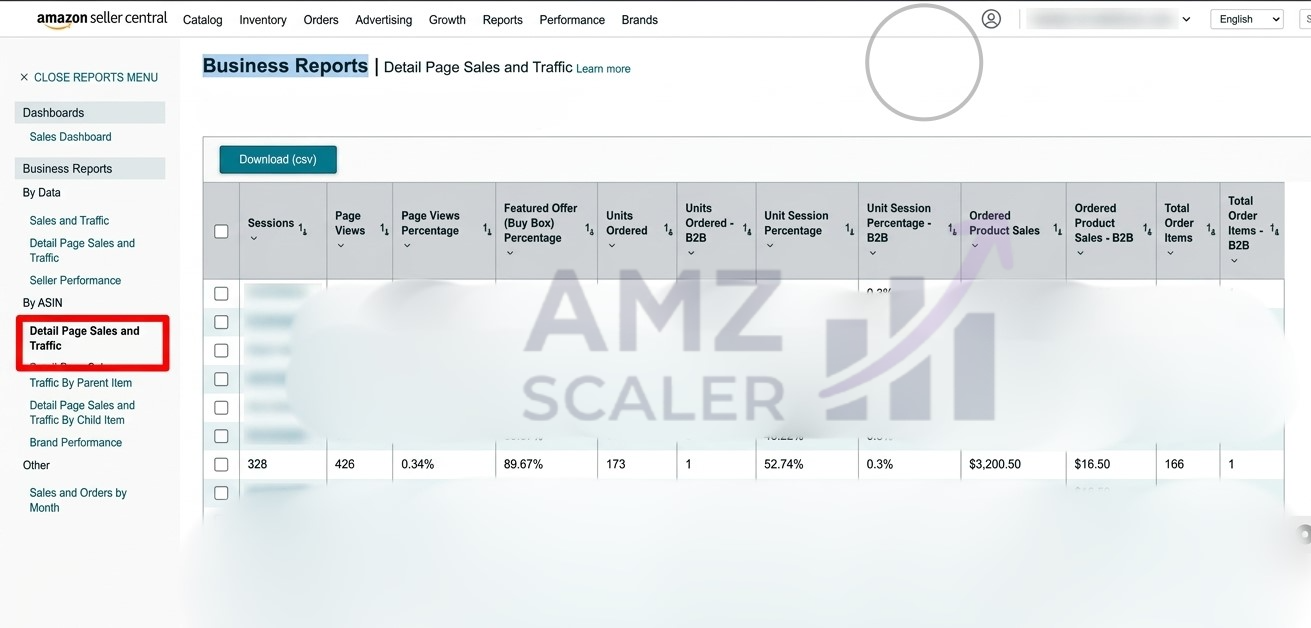The height and width of the screenshot is (628, 1311).
Task: Click the sort icon for Page Views column
Action: point(384,230)
